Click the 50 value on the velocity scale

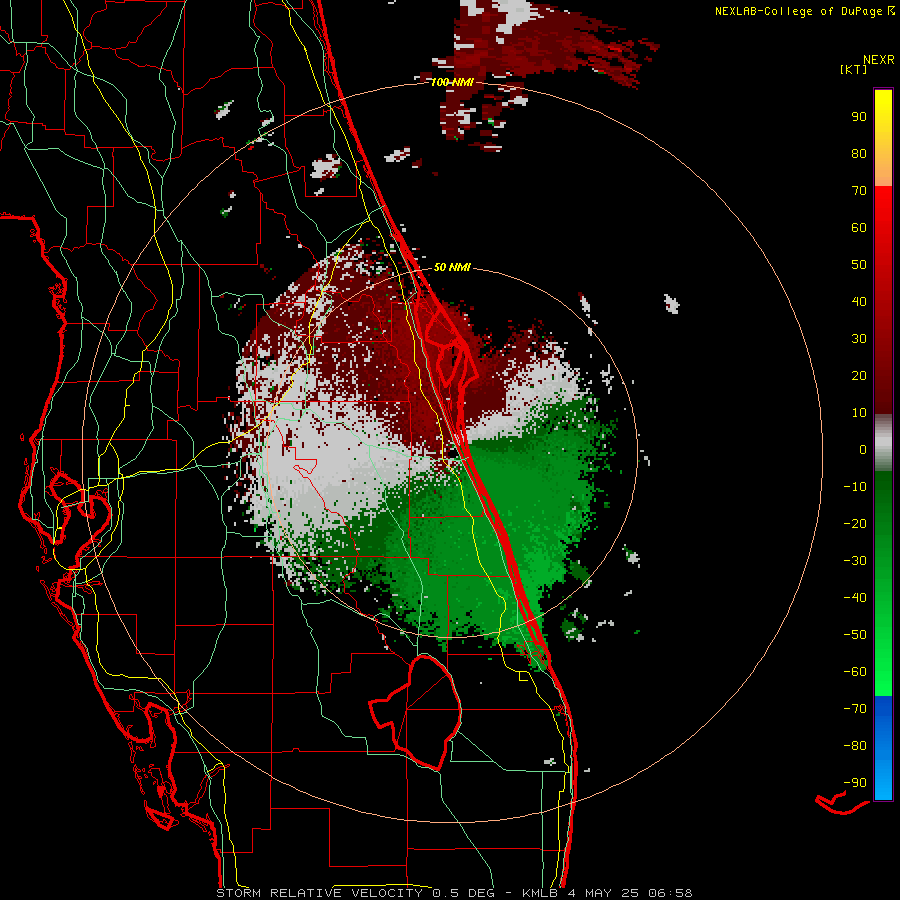pos(859,265)
